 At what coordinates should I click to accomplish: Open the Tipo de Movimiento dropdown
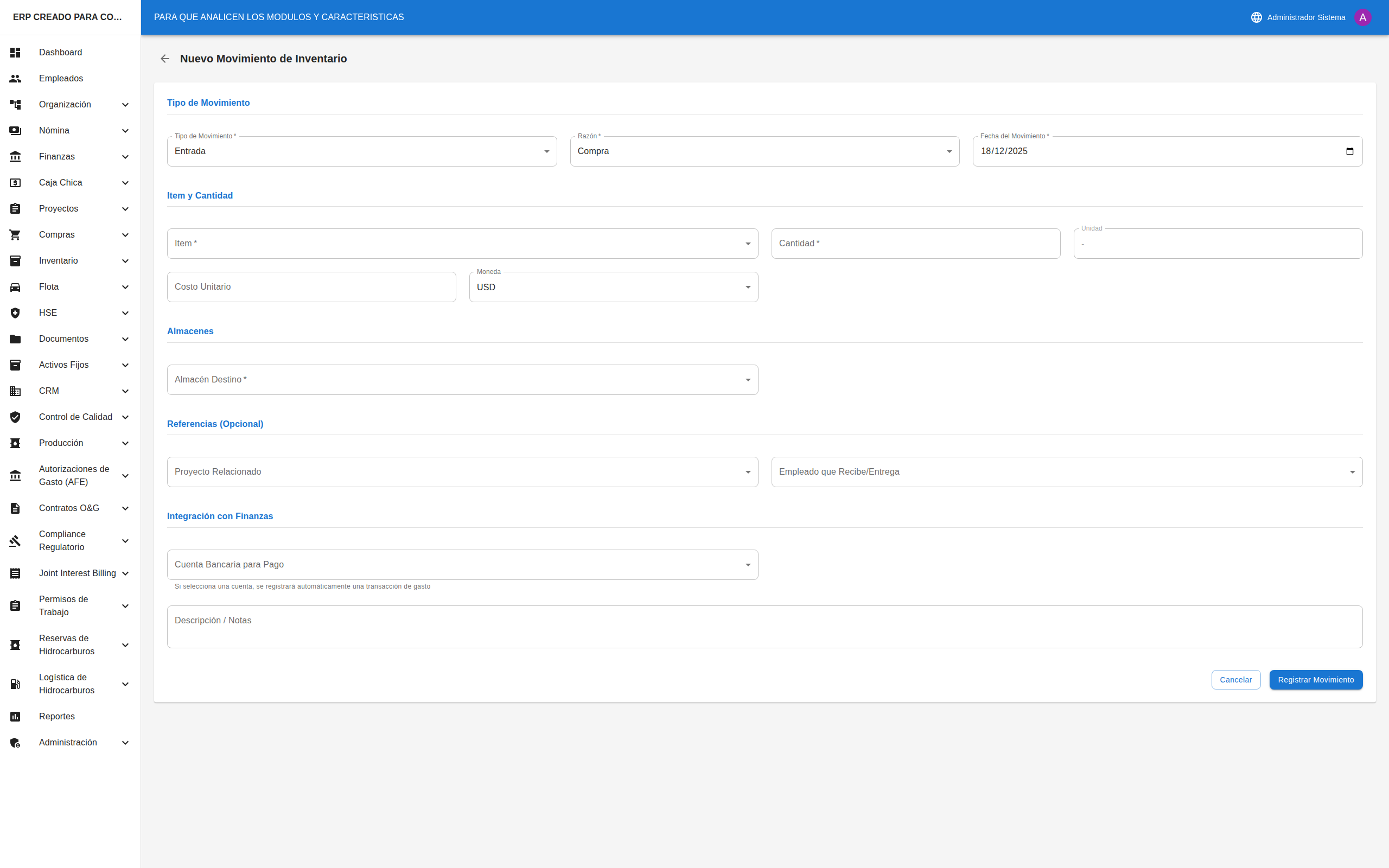coord(361,151)
